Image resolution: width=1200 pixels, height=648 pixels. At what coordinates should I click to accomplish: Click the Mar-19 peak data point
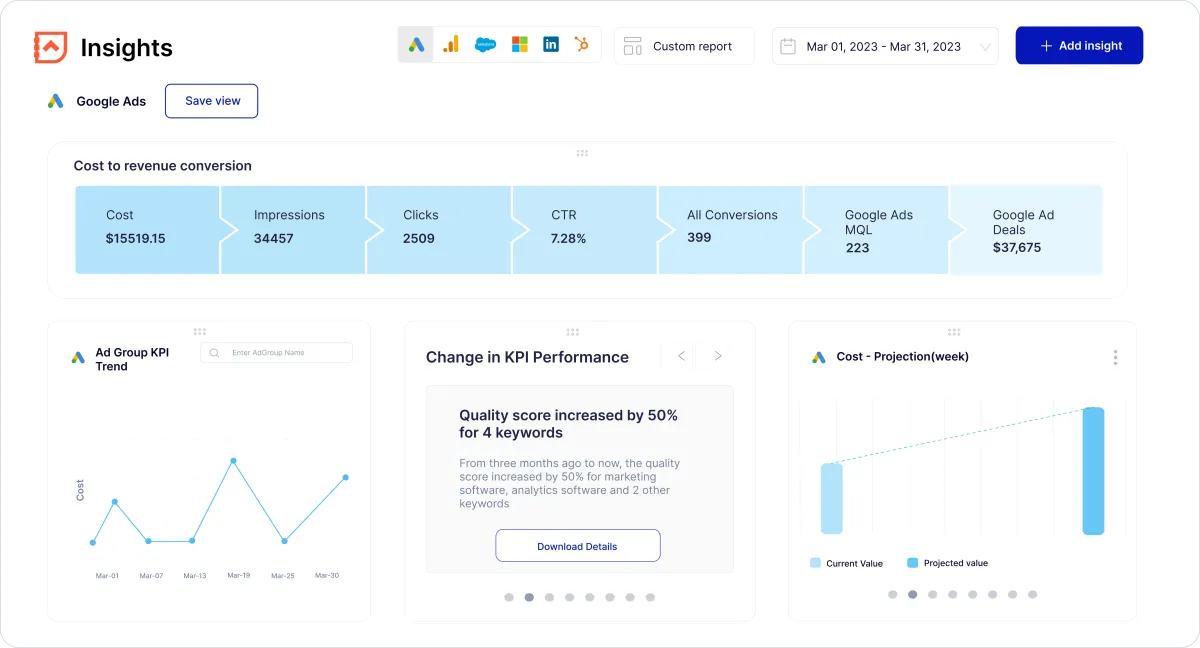(233, 461)
